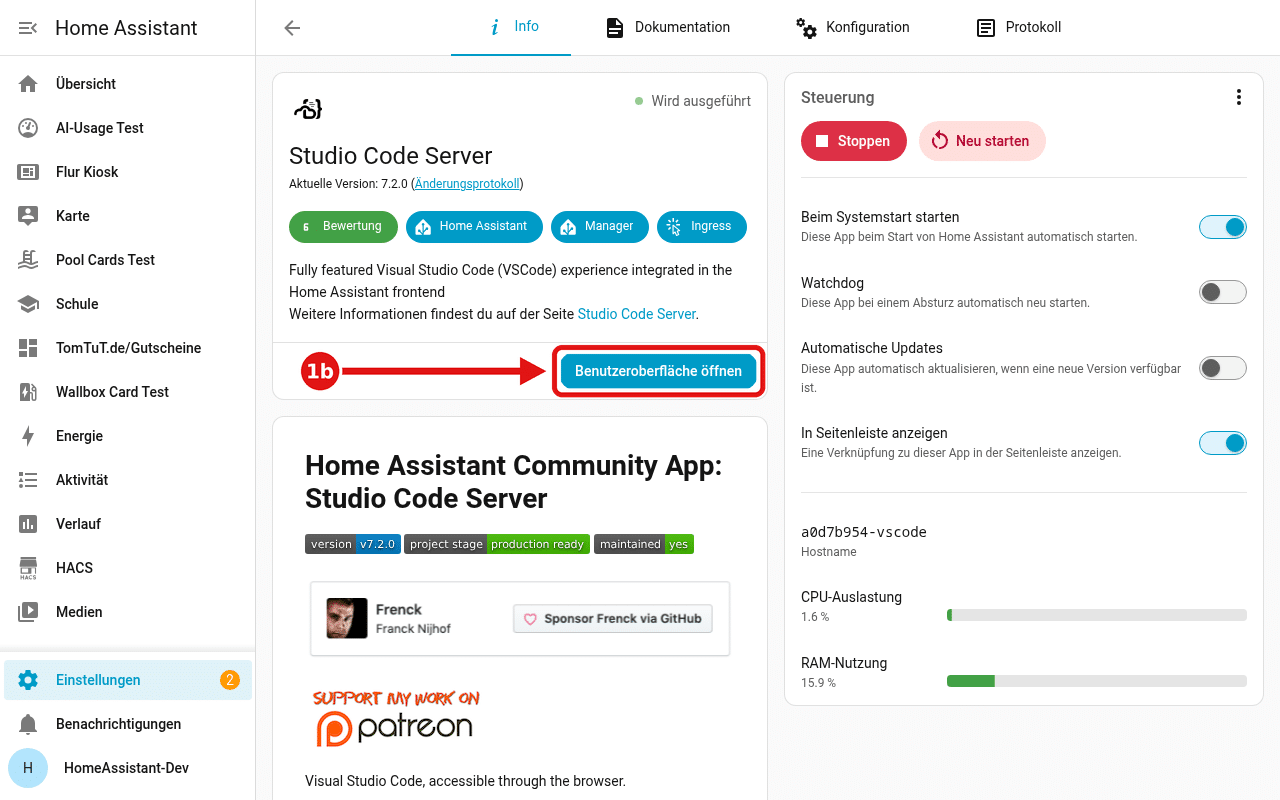The width and height of the screenshot is (1280, 800).
Task: Click the RAM-Nutzung progress bar
Action: click(1097, 681)
